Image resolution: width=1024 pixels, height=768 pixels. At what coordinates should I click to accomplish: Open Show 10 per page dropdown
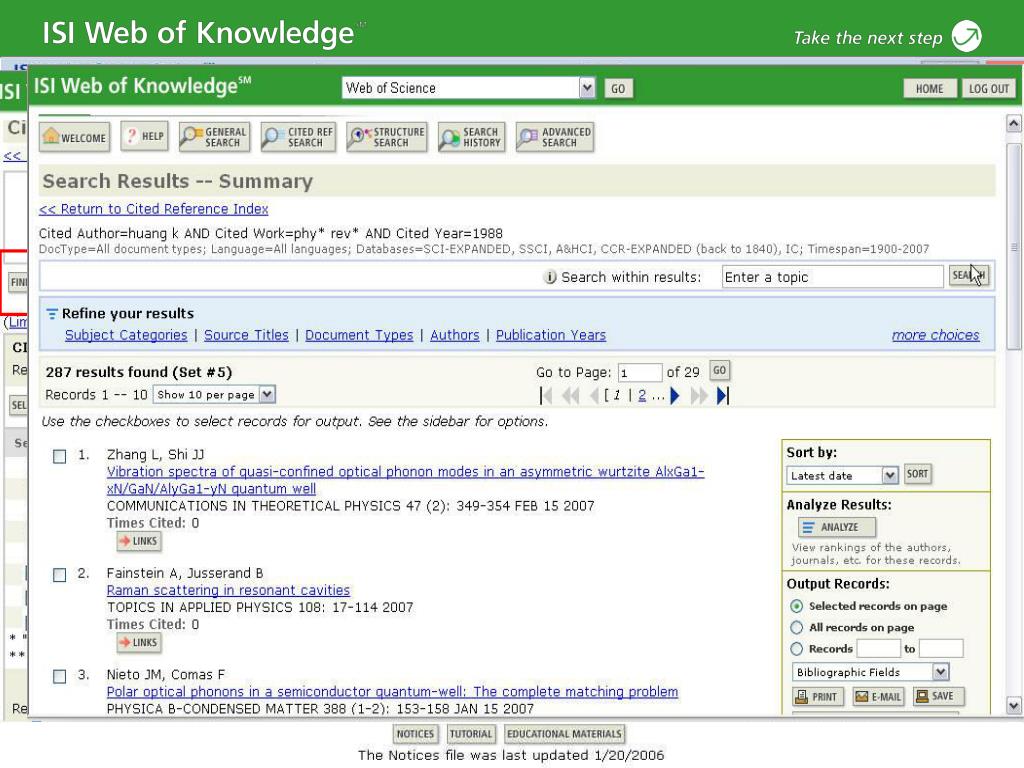coord(266,394)
